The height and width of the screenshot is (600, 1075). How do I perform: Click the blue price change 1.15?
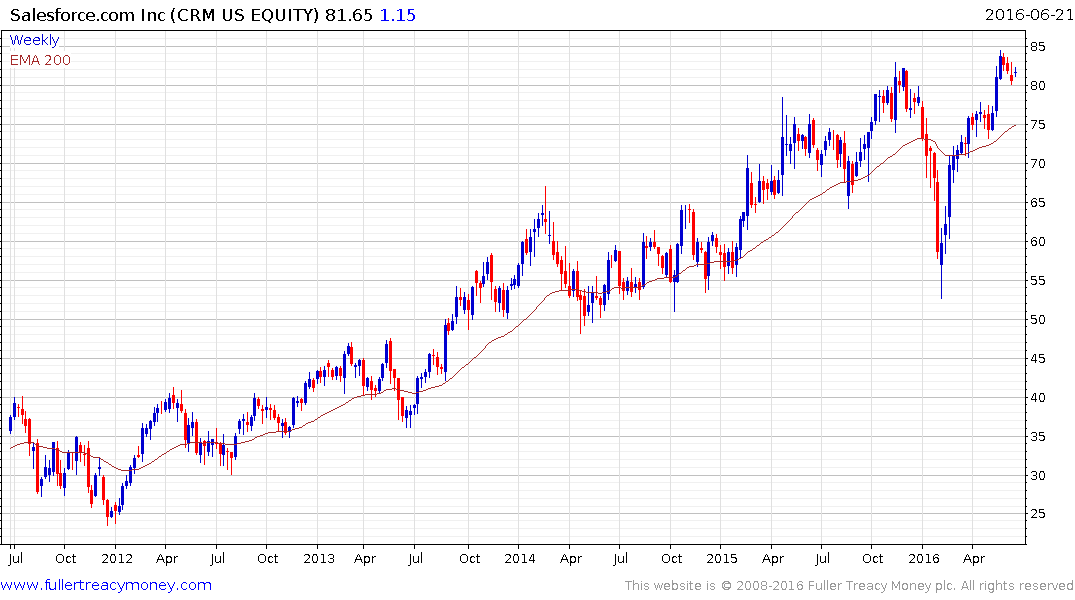coord(398,14)
